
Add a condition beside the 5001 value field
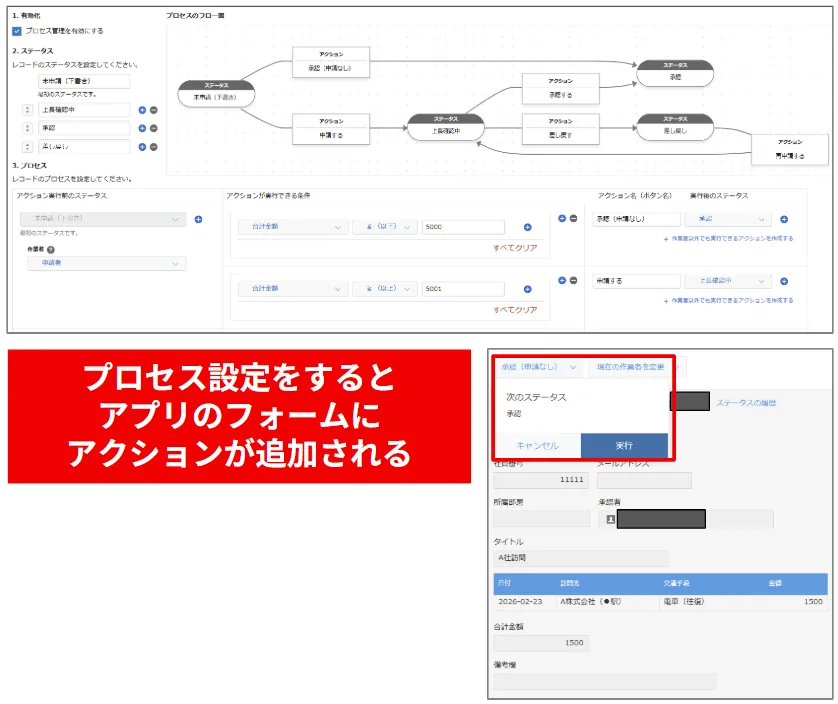pos(527,289)
